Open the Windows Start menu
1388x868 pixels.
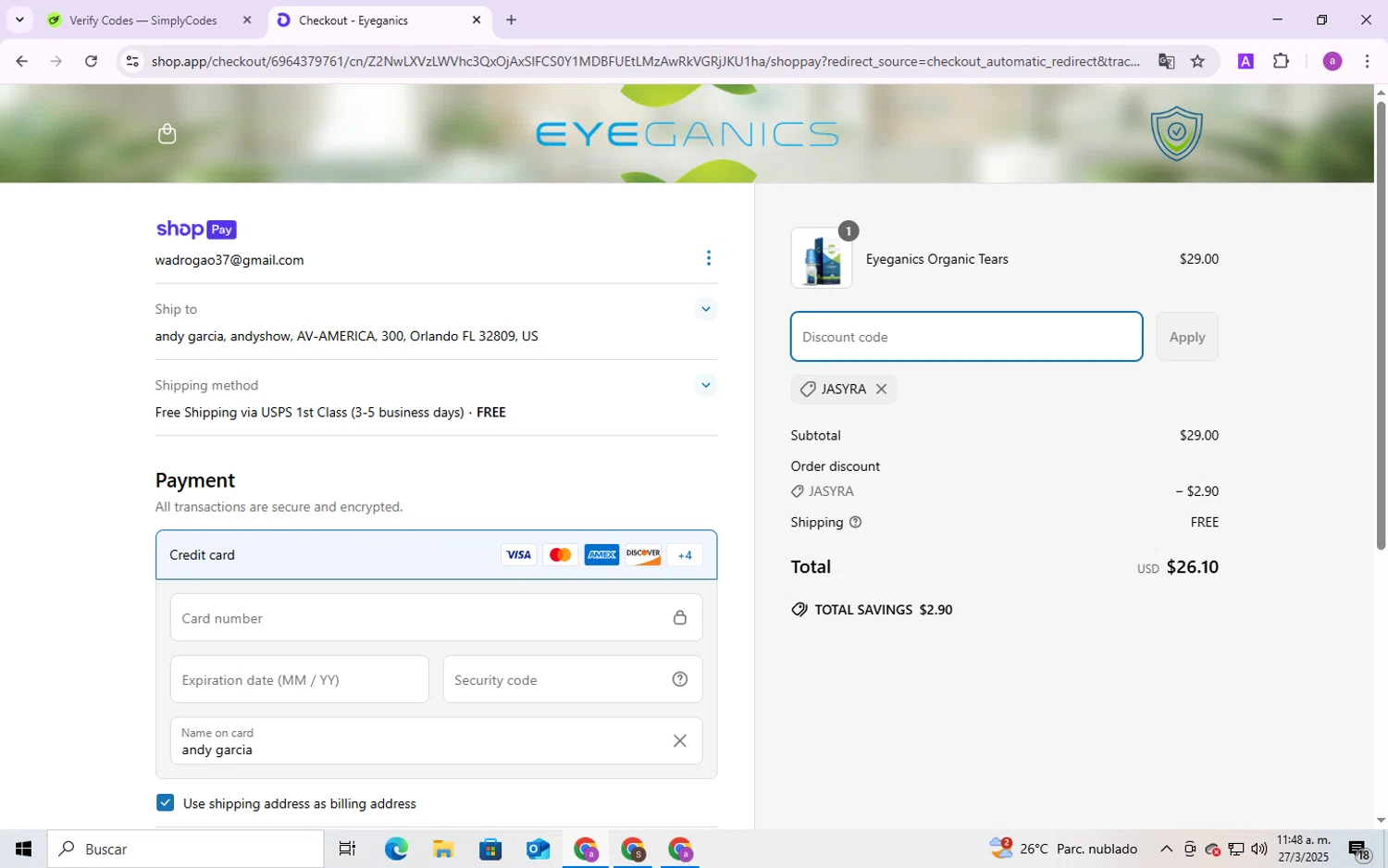click(23, 849)
